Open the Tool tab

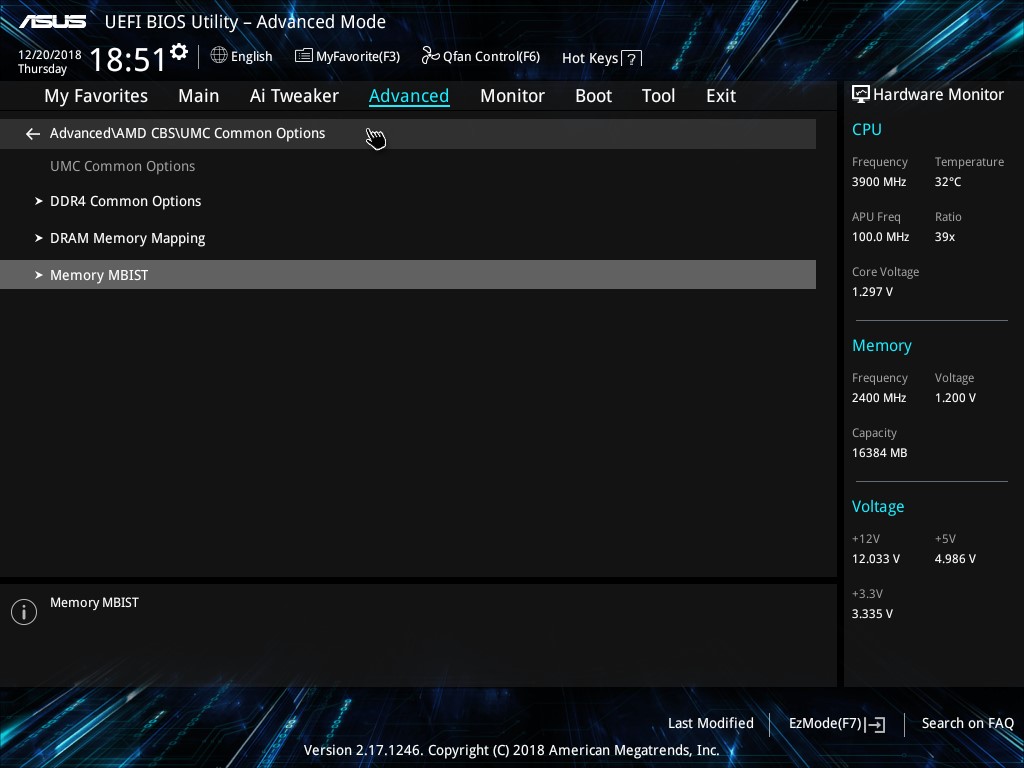(x=658, y=96)
